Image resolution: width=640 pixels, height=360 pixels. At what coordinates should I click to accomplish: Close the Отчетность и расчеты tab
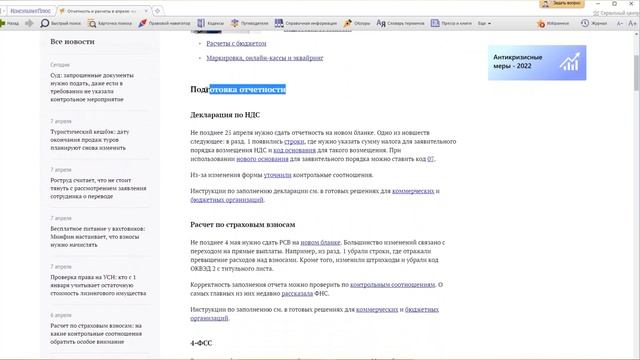[146, 11]
